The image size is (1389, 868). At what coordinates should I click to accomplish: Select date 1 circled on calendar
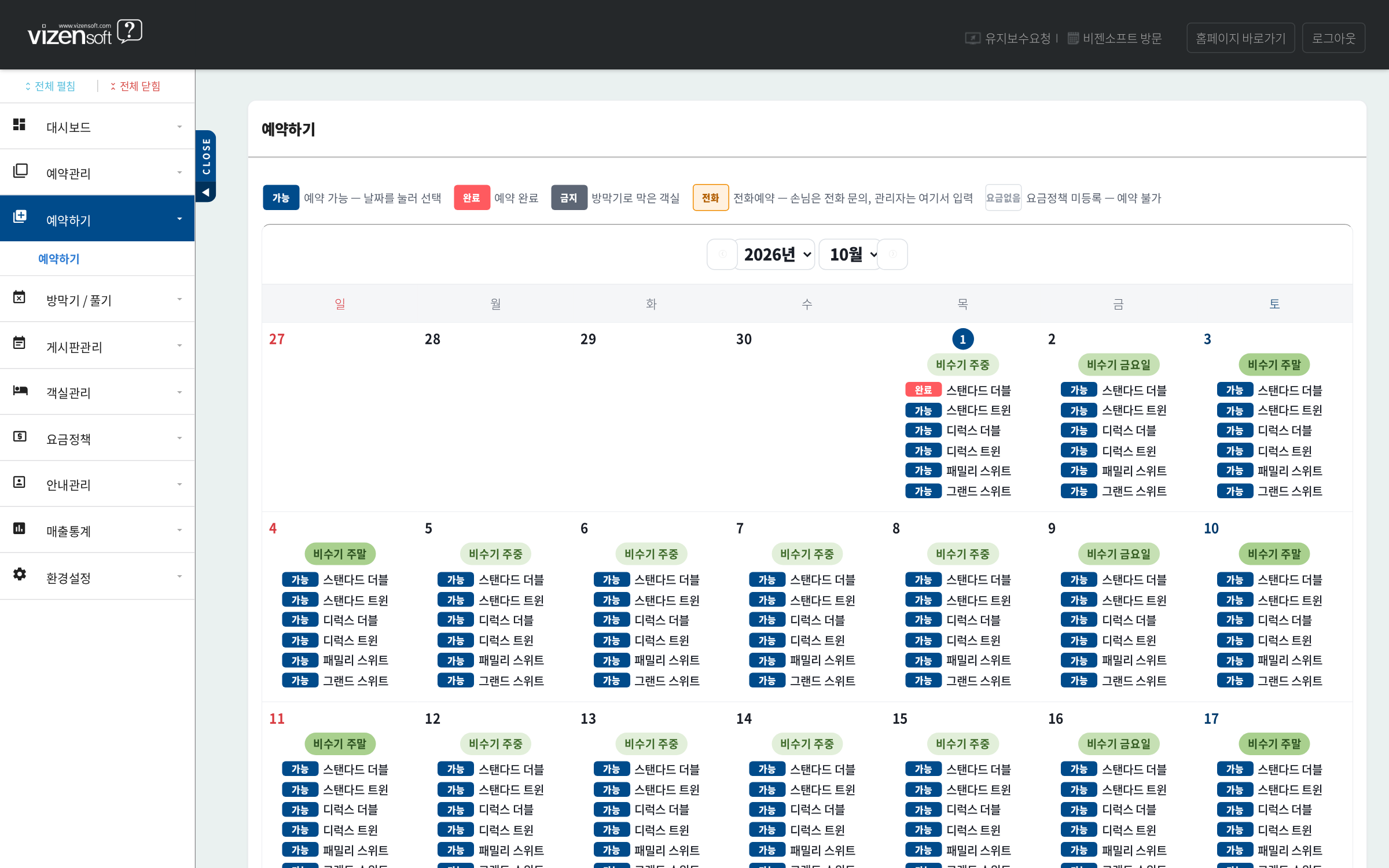962,339
